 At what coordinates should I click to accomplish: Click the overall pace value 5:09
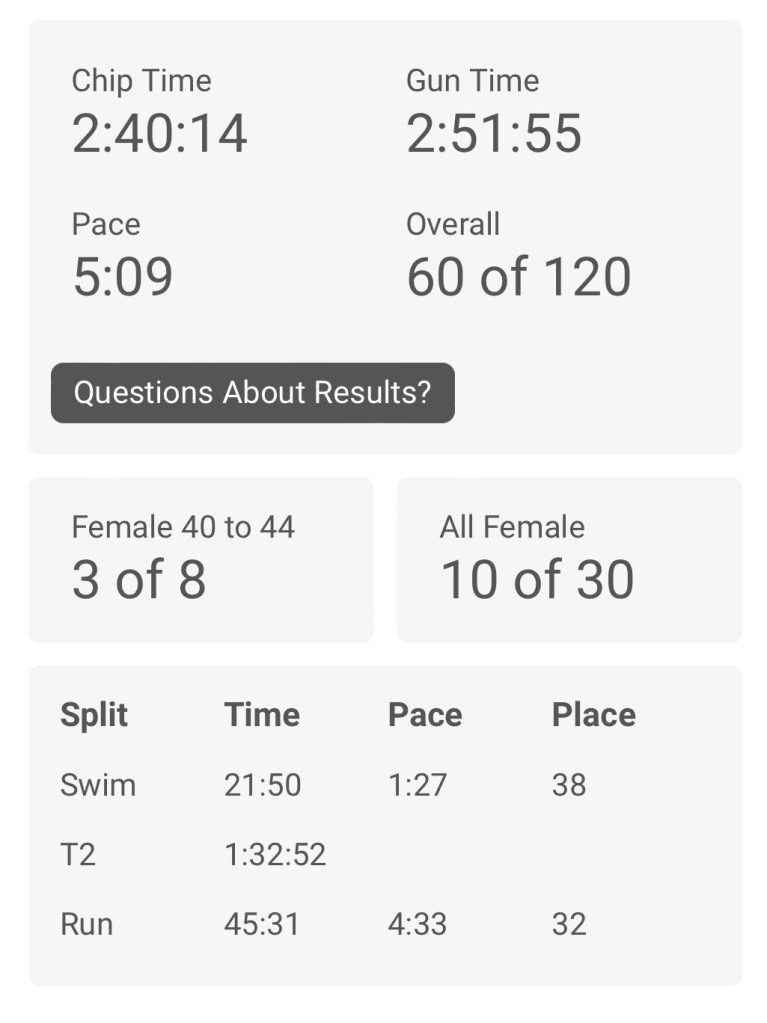(x=122, y=277)
